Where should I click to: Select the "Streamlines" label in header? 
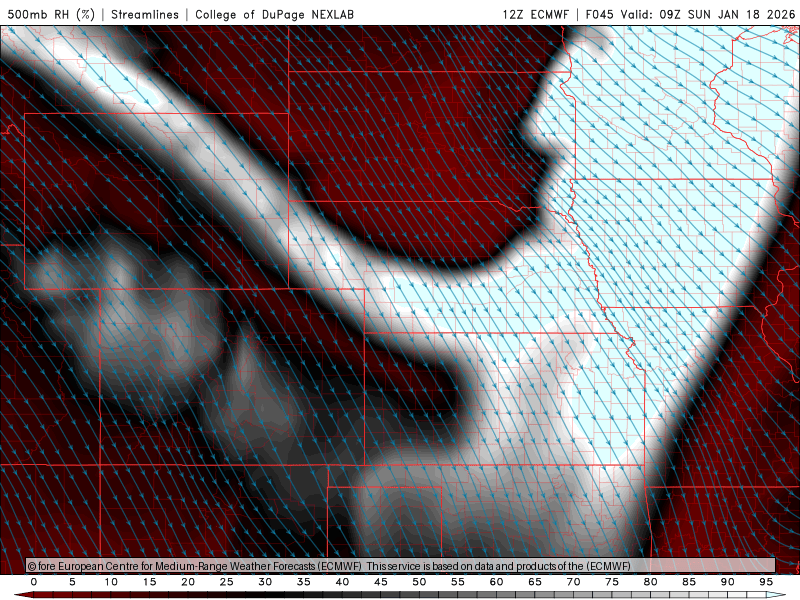coord(145,14)
